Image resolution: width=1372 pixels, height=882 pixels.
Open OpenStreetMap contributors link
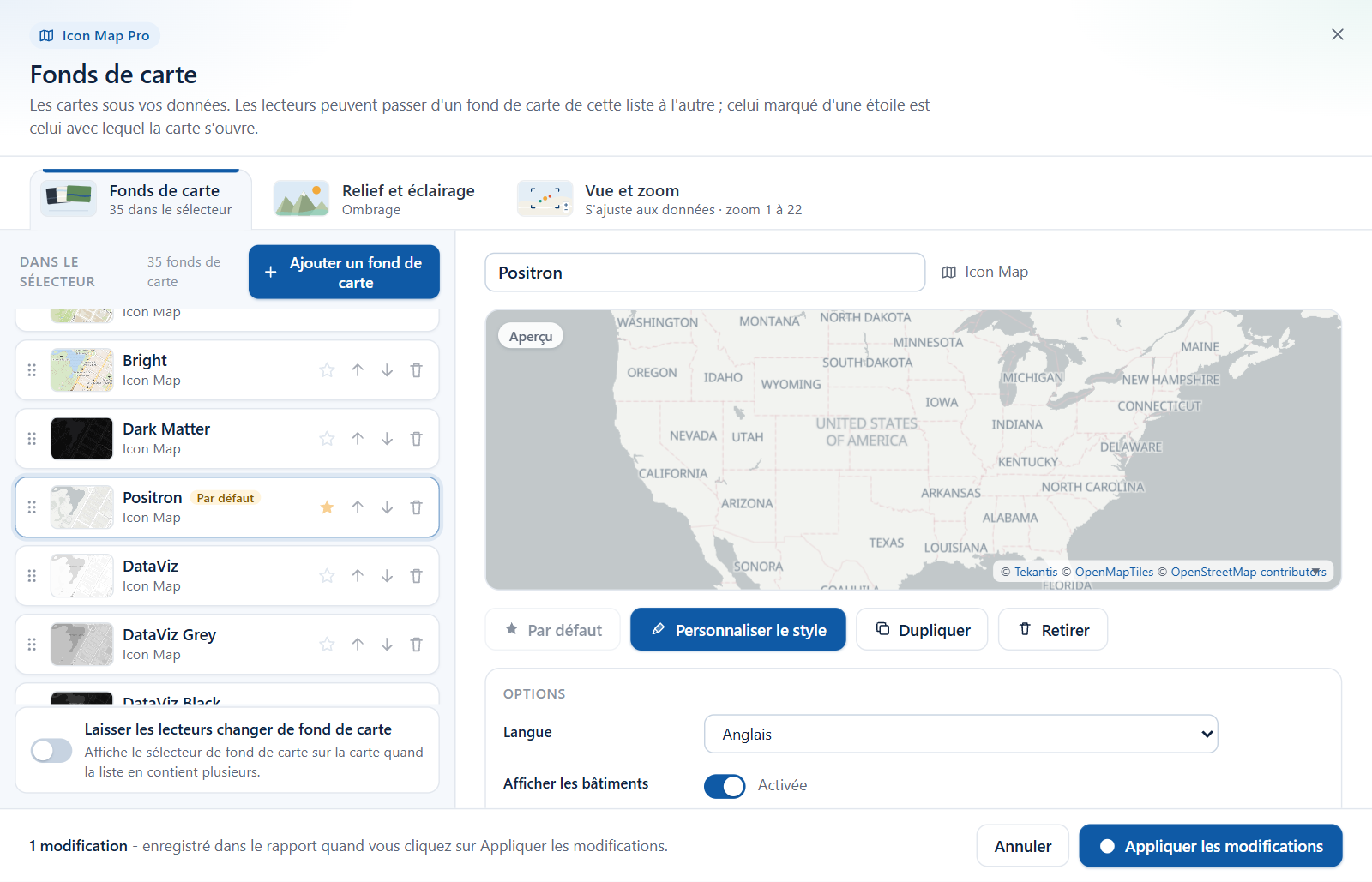coord(1249,572)
